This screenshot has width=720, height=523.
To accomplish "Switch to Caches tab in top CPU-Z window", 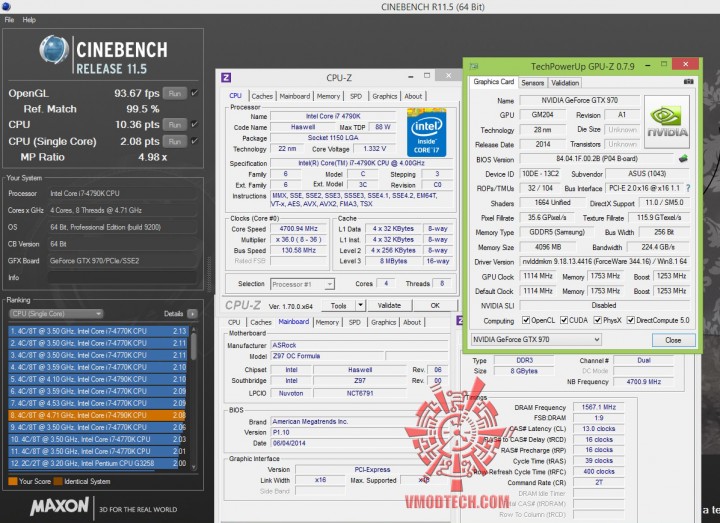I will 262,96.
